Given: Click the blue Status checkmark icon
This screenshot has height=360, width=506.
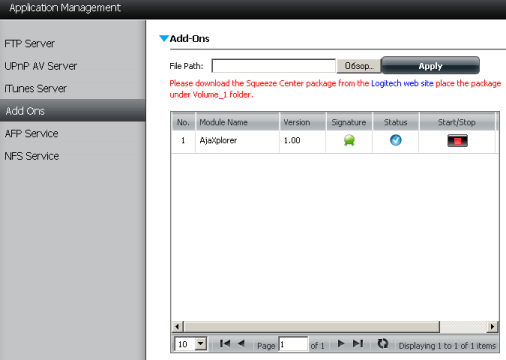Looking at the screenshot, I should 396,140.
